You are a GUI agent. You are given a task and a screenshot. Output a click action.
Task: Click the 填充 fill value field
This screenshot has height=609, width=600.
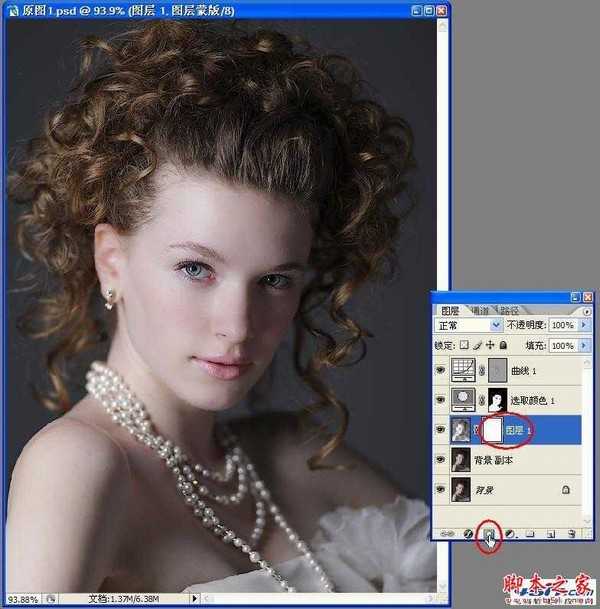(x=563, y=345)
